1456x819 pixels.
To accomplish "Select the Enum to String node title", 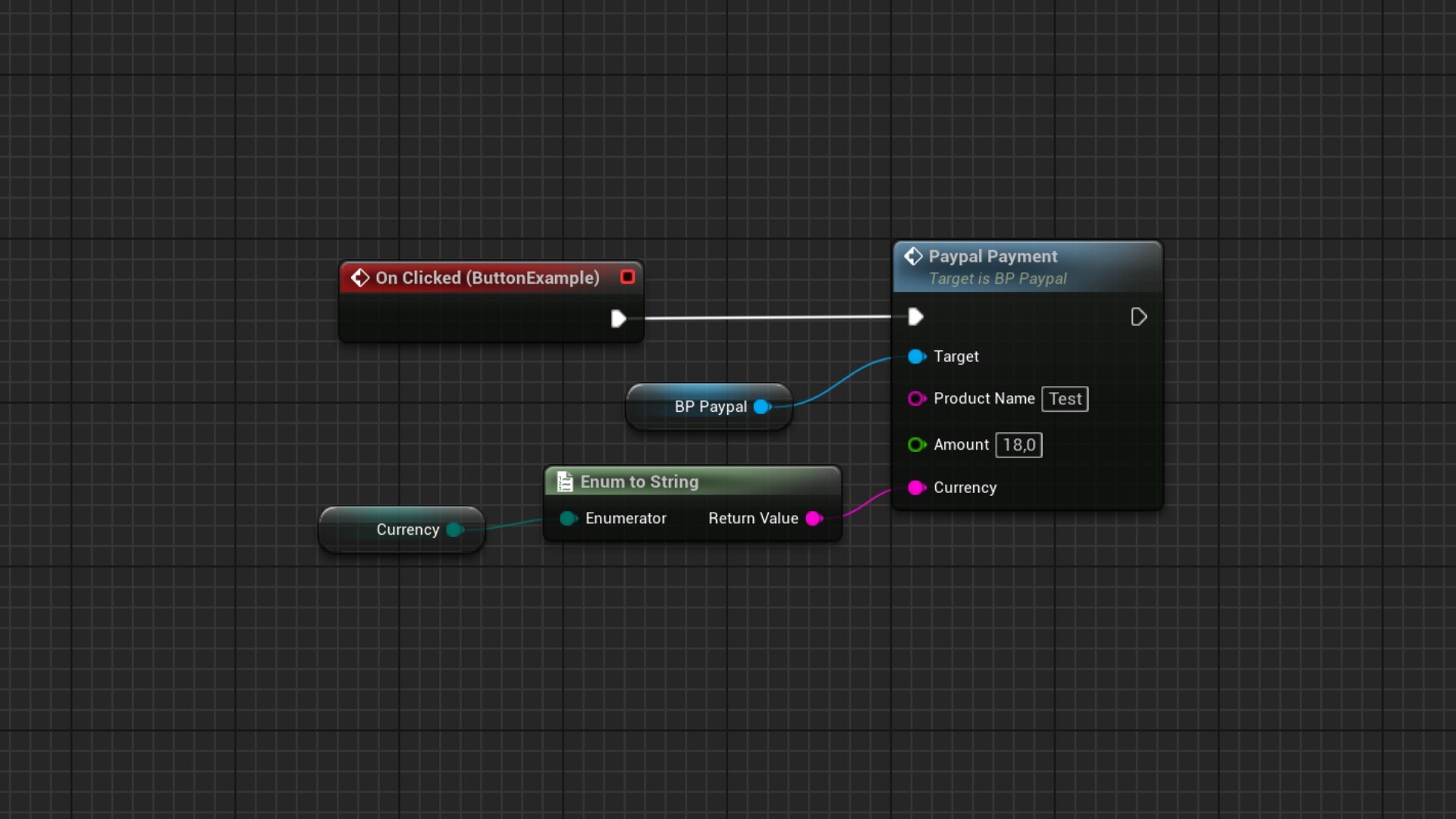I will click(x=639, y=482).
